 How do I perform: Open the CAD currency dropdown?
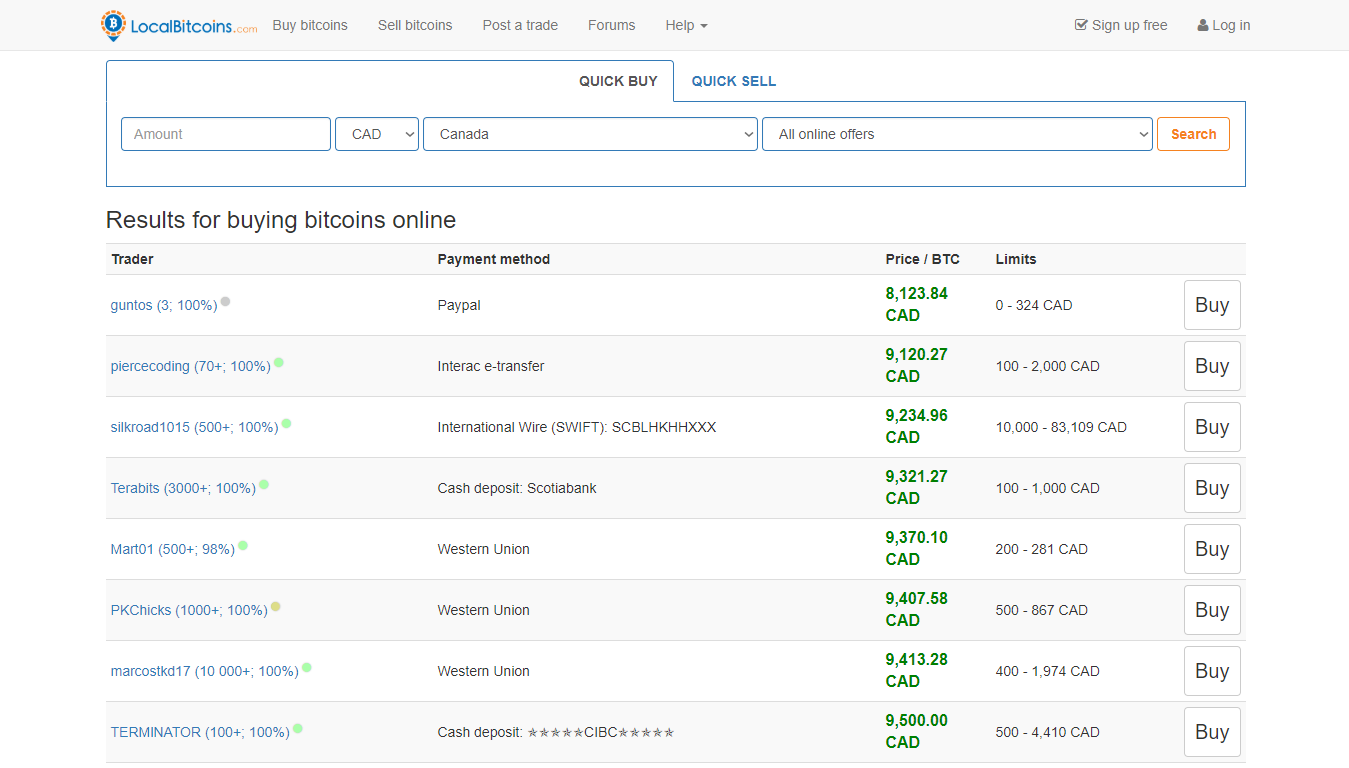[377, 134]
